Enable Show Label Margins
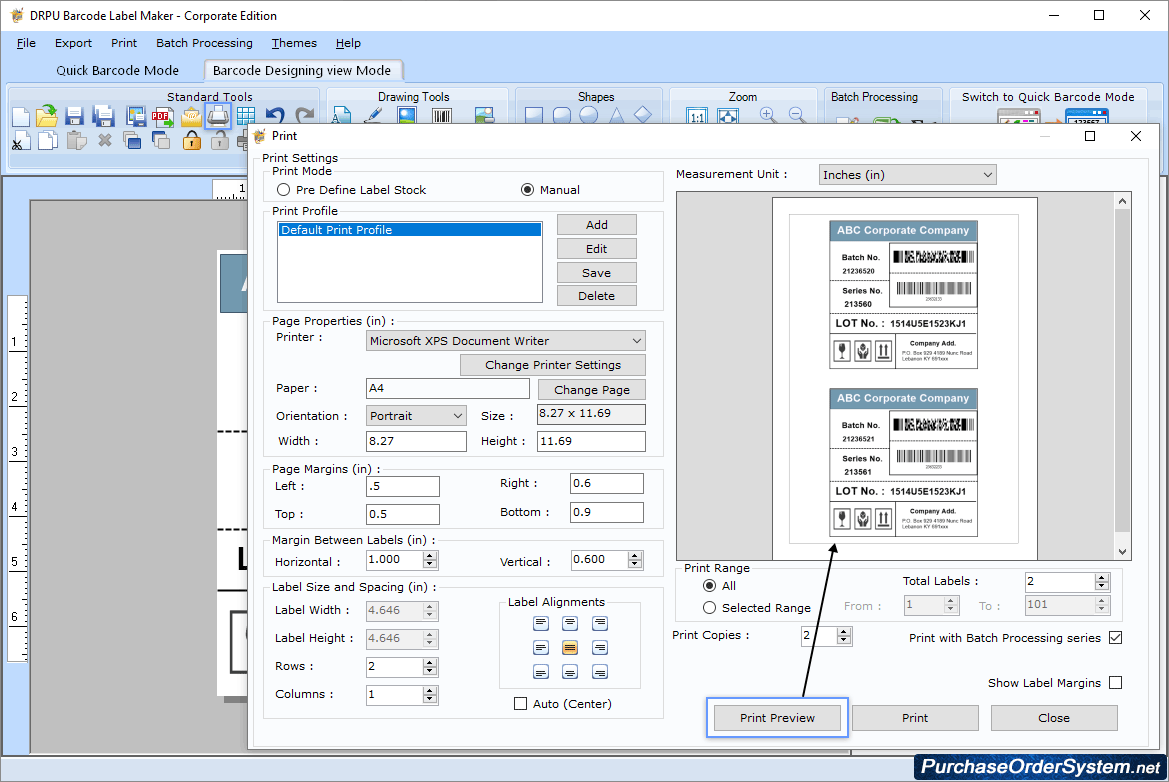The image size is (1169, 782). (x=1113, y=682)
